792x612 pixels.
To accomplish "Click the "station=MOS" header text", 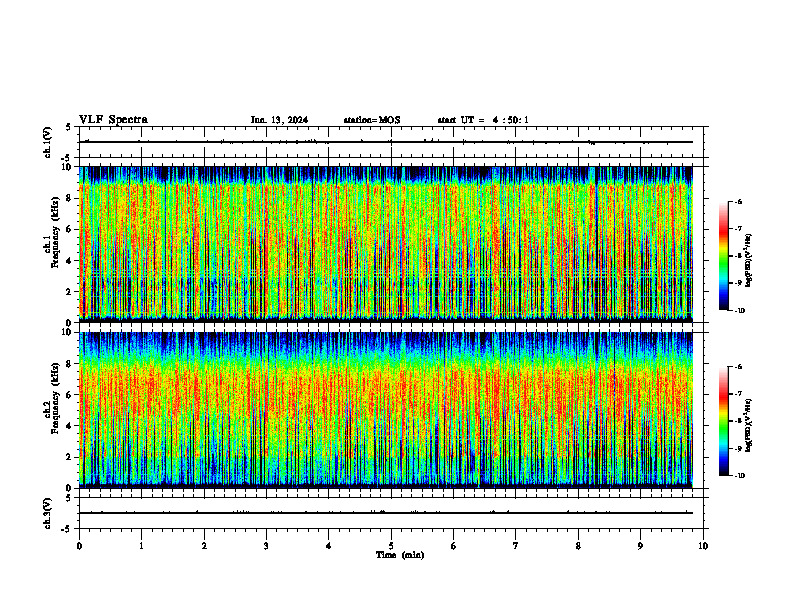I will (372, 120).
